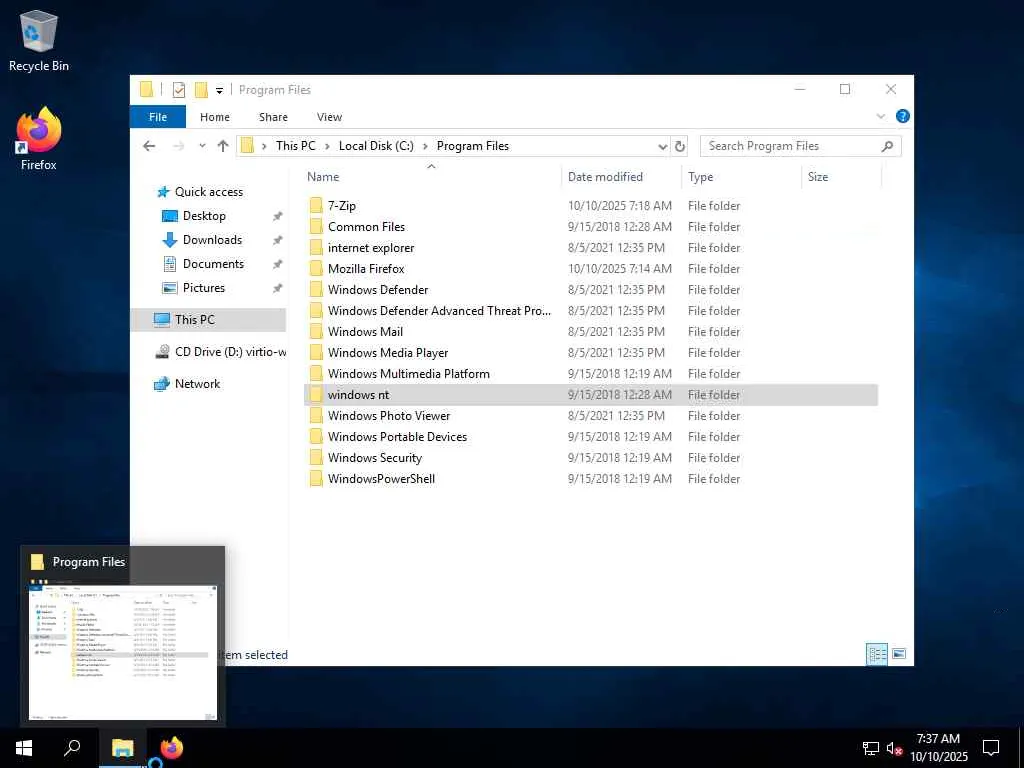Open address bar previous locations dropdown
The width and height of the screenshot is (1024, 768).
click(662, 147)
